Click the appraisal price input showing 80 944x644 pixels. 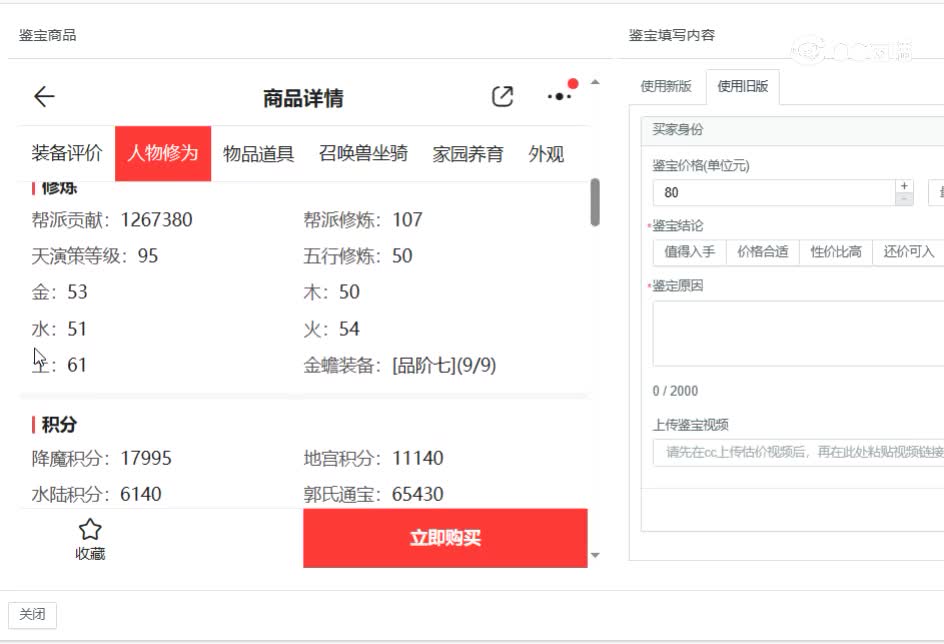(770, 193)
